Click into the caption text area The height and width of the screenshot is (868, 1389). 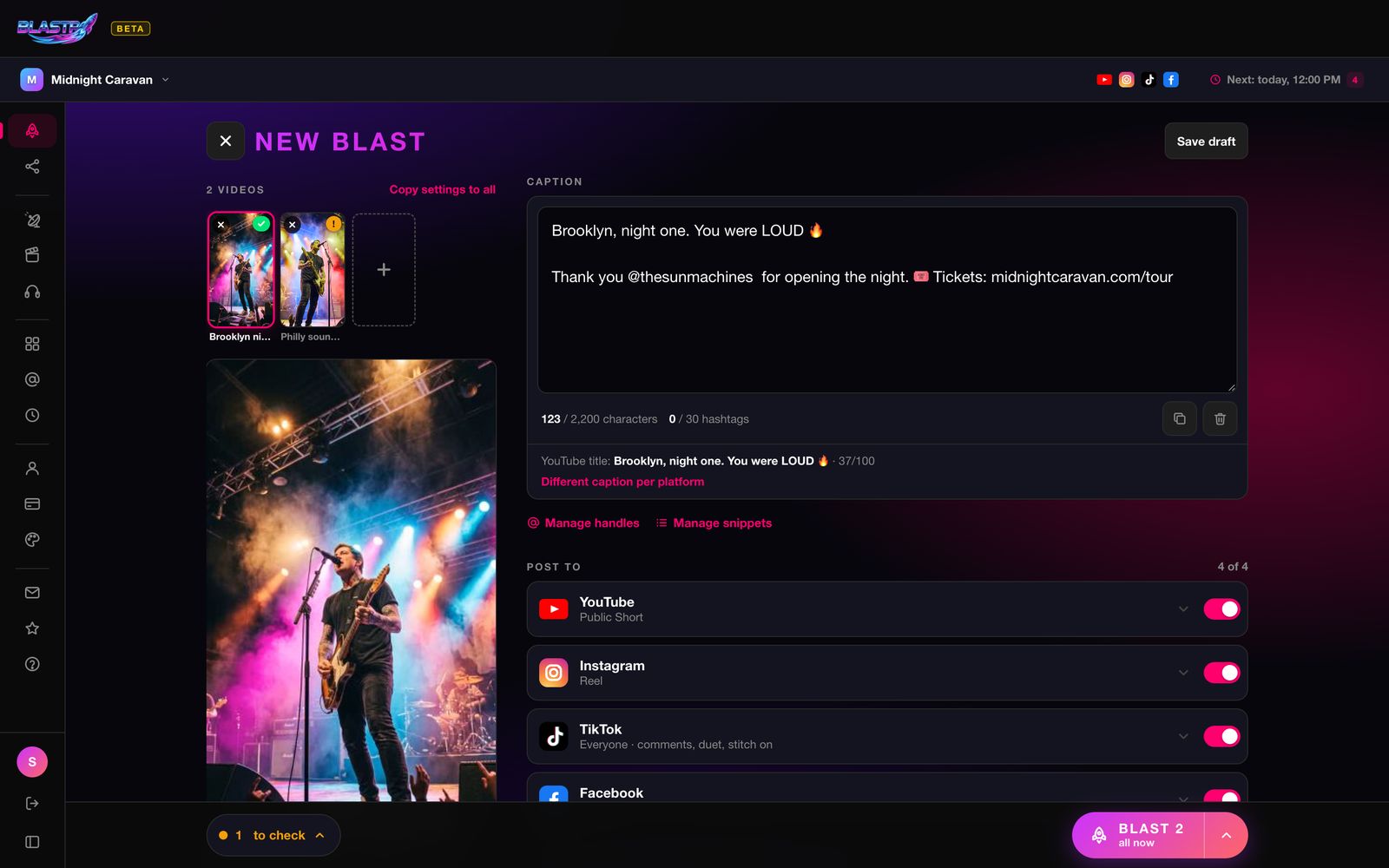[887, 299]
